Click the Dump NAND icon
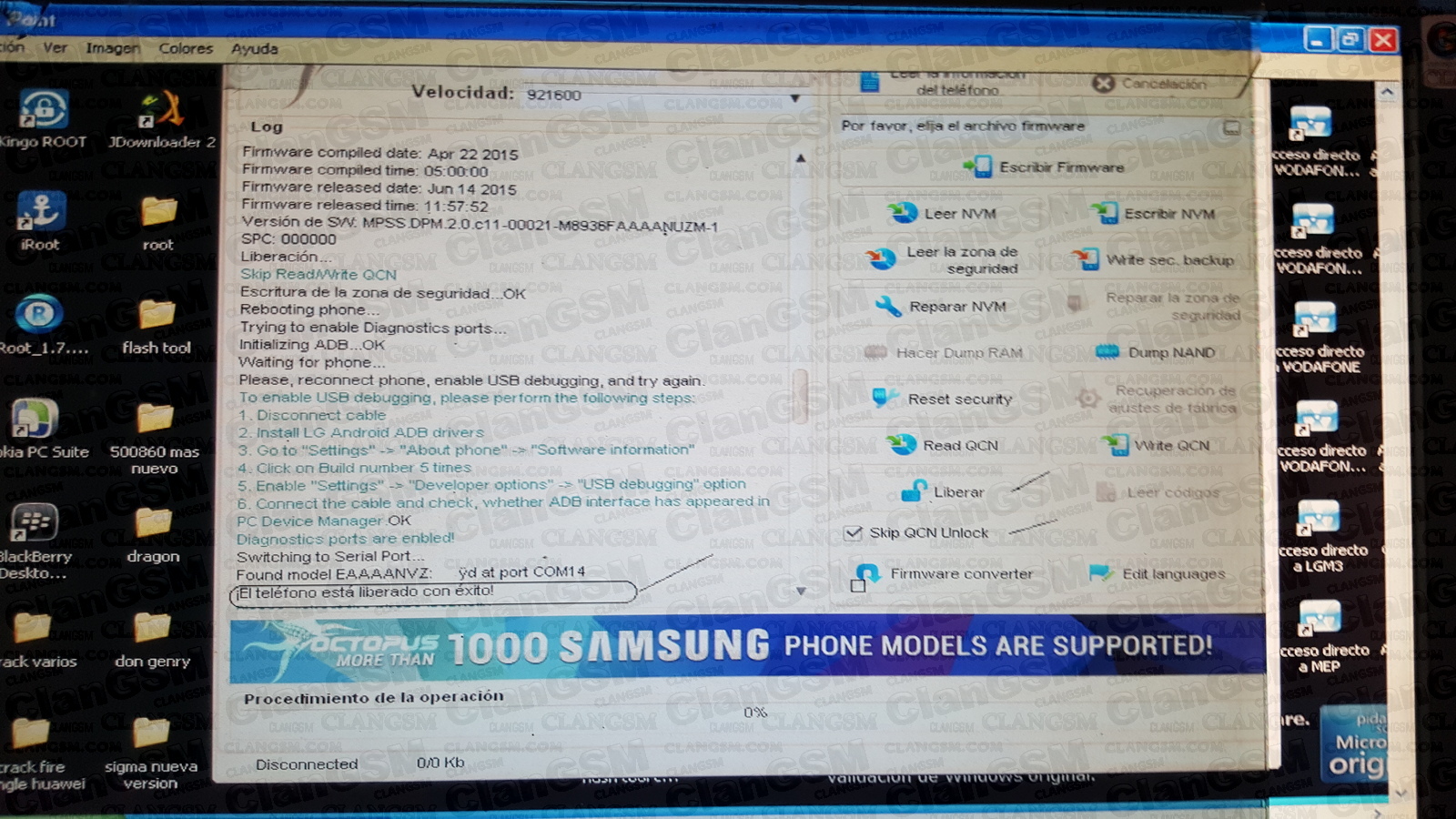Image resolution: width=1456 pixels, height=819 pixels. click(1107, 352)
